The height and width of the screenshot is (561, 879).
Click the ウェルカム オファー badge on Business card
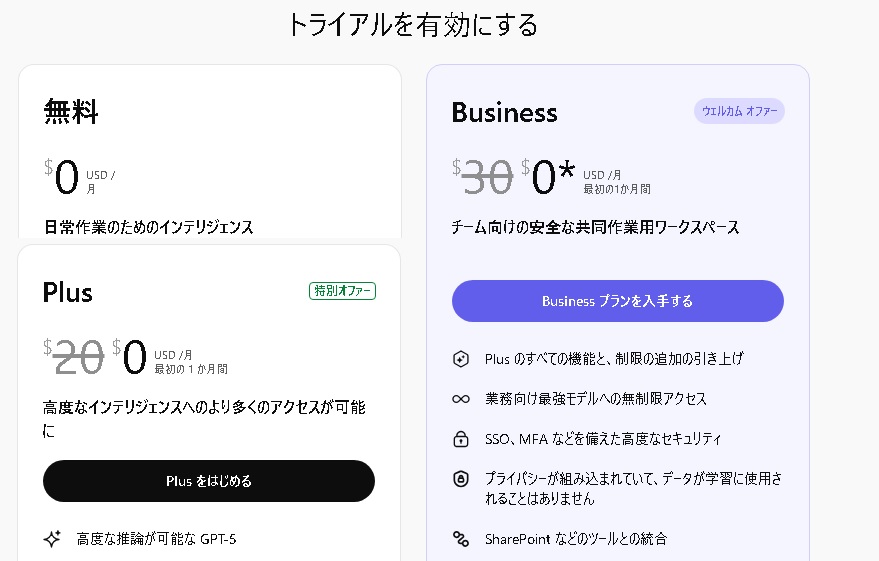[739, 111]
